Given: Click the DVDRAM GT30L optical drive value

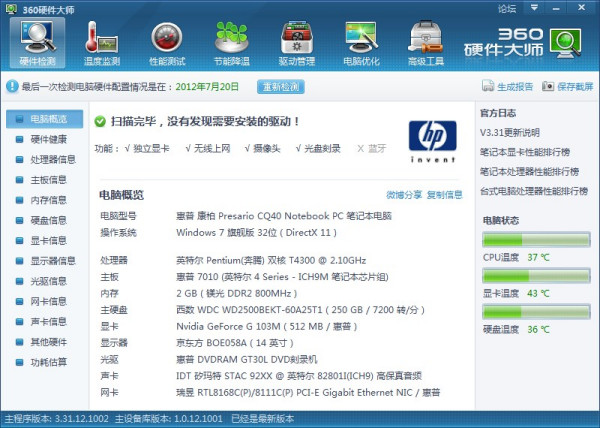Looking at the screenshot, I should (247, 360).
